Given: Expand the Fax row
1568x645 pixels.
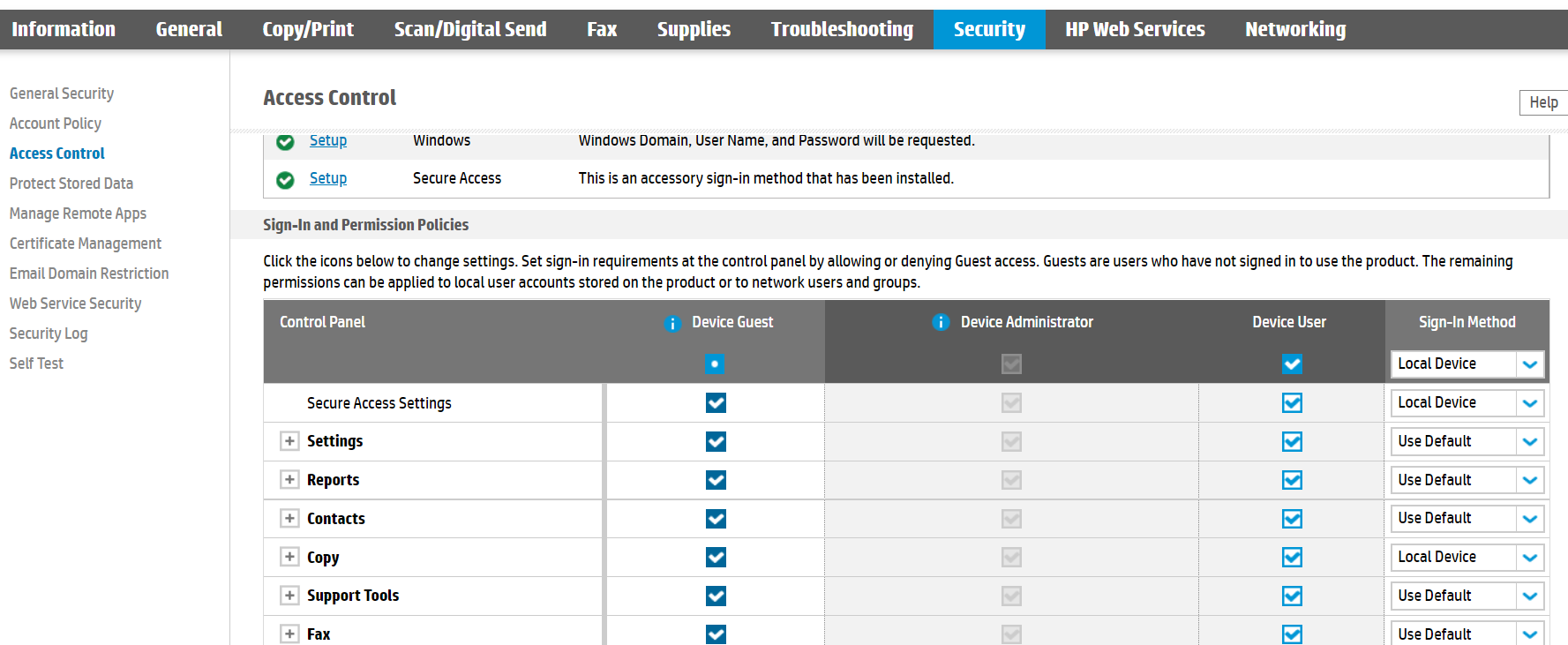Looking at the screenshot, I should click(x=289, y=634).
